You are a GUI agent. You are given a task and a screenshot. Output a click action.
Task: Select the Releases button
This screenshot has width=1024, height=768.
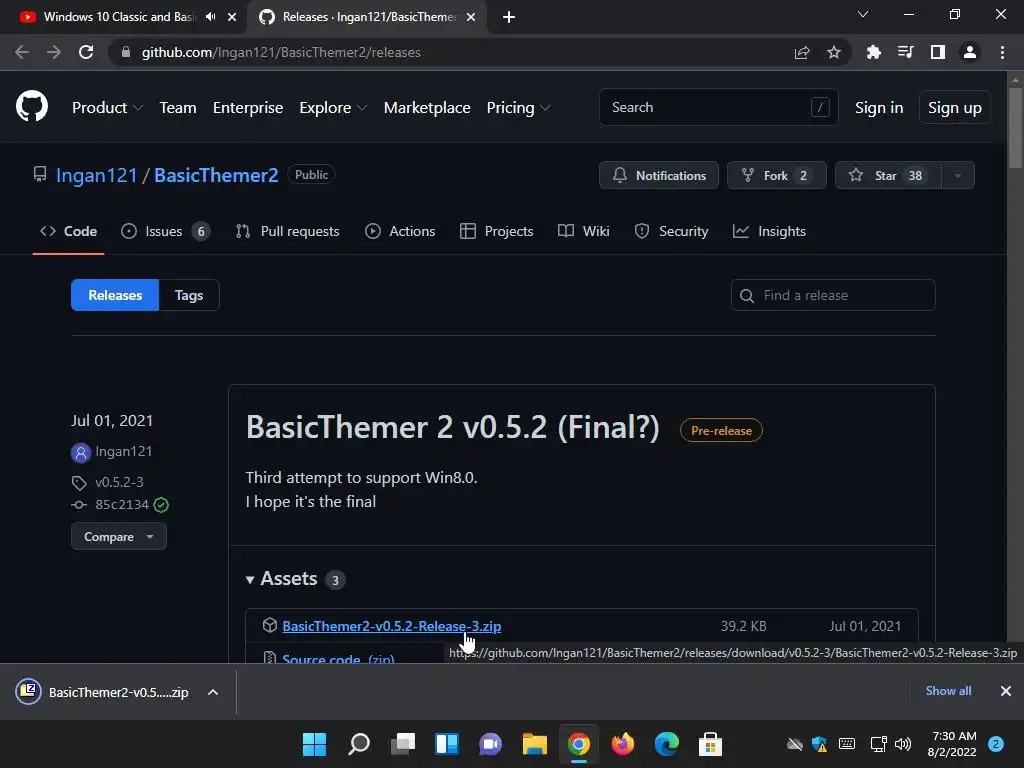coord(115,295)
